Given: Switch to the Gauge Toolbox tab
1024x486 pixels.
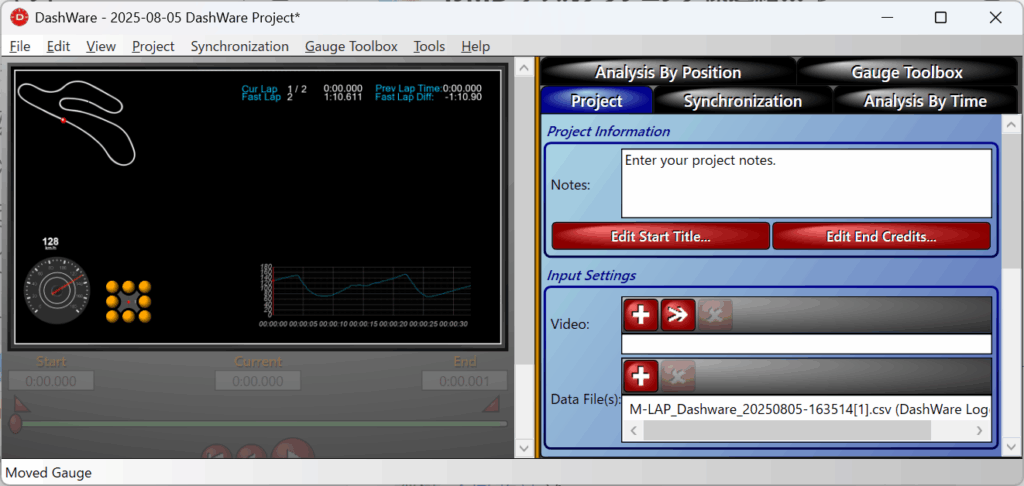Looking at the screenshot, I should click(x=906, y=73).
